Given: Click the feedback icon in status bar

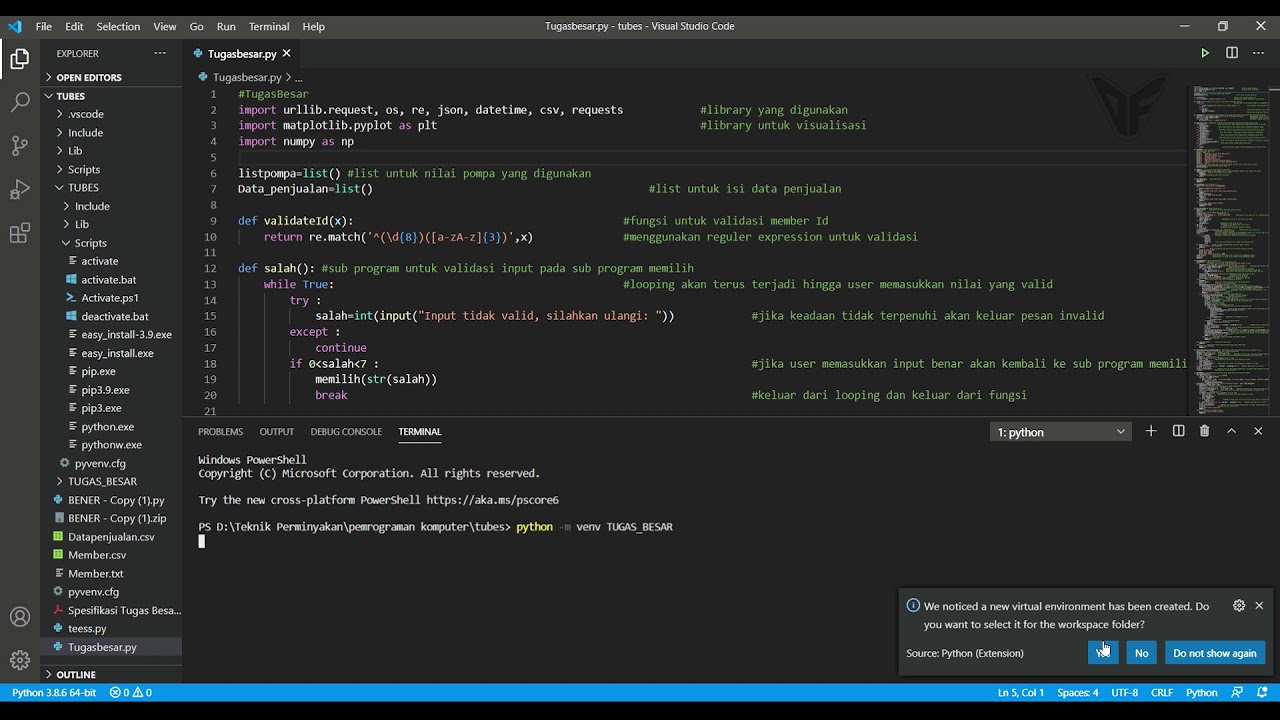Looking at the screenshot, I should [x=1237, y=692].
